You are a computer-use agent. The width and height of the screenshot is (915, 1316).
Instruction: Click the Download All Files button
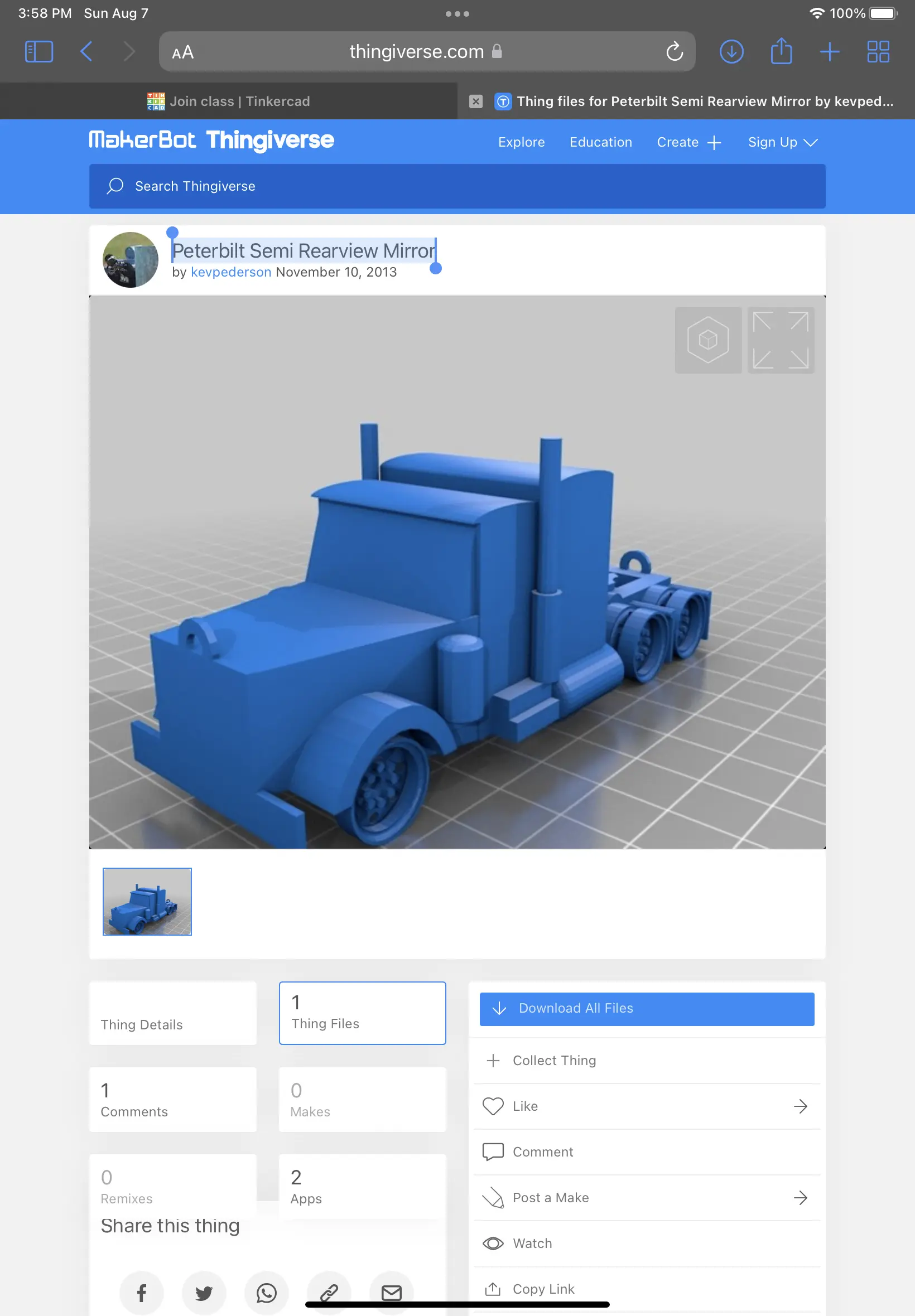[x=647, y=1008]
